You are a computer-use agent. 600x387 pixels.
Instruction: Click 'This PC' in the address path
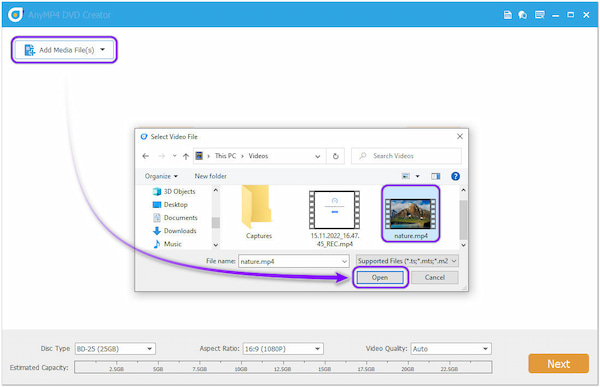pos(225,156)
